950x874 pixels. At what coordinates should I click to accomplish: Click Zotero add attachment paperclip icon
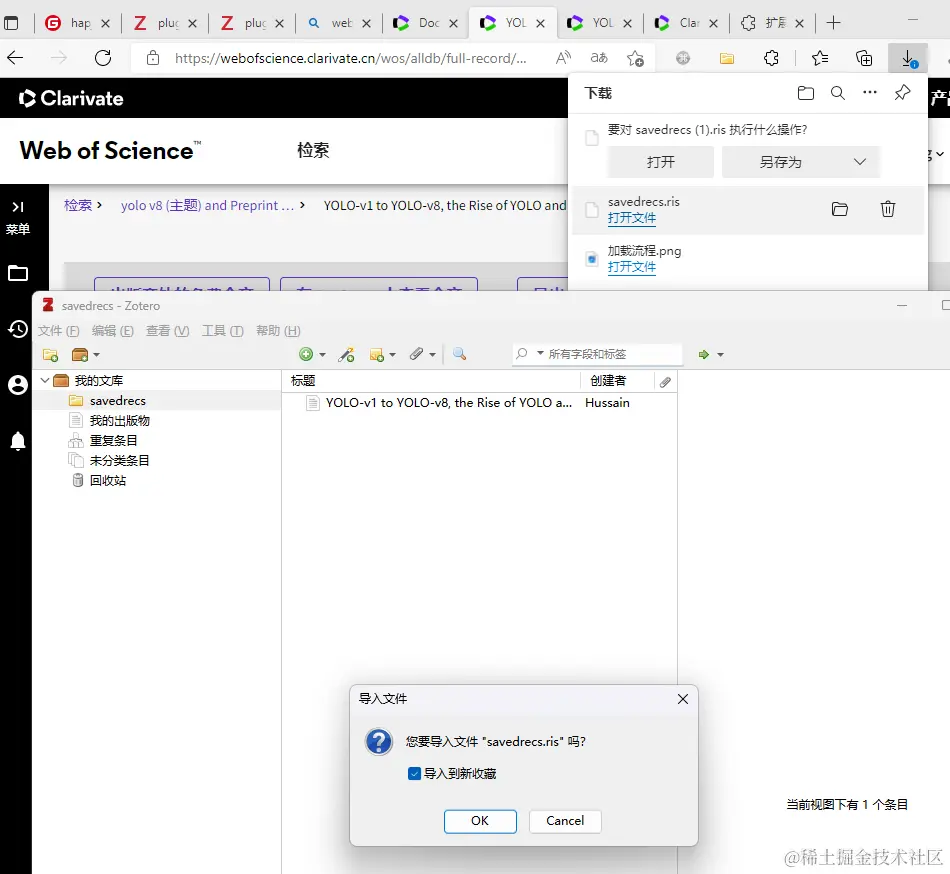[416, 354]
